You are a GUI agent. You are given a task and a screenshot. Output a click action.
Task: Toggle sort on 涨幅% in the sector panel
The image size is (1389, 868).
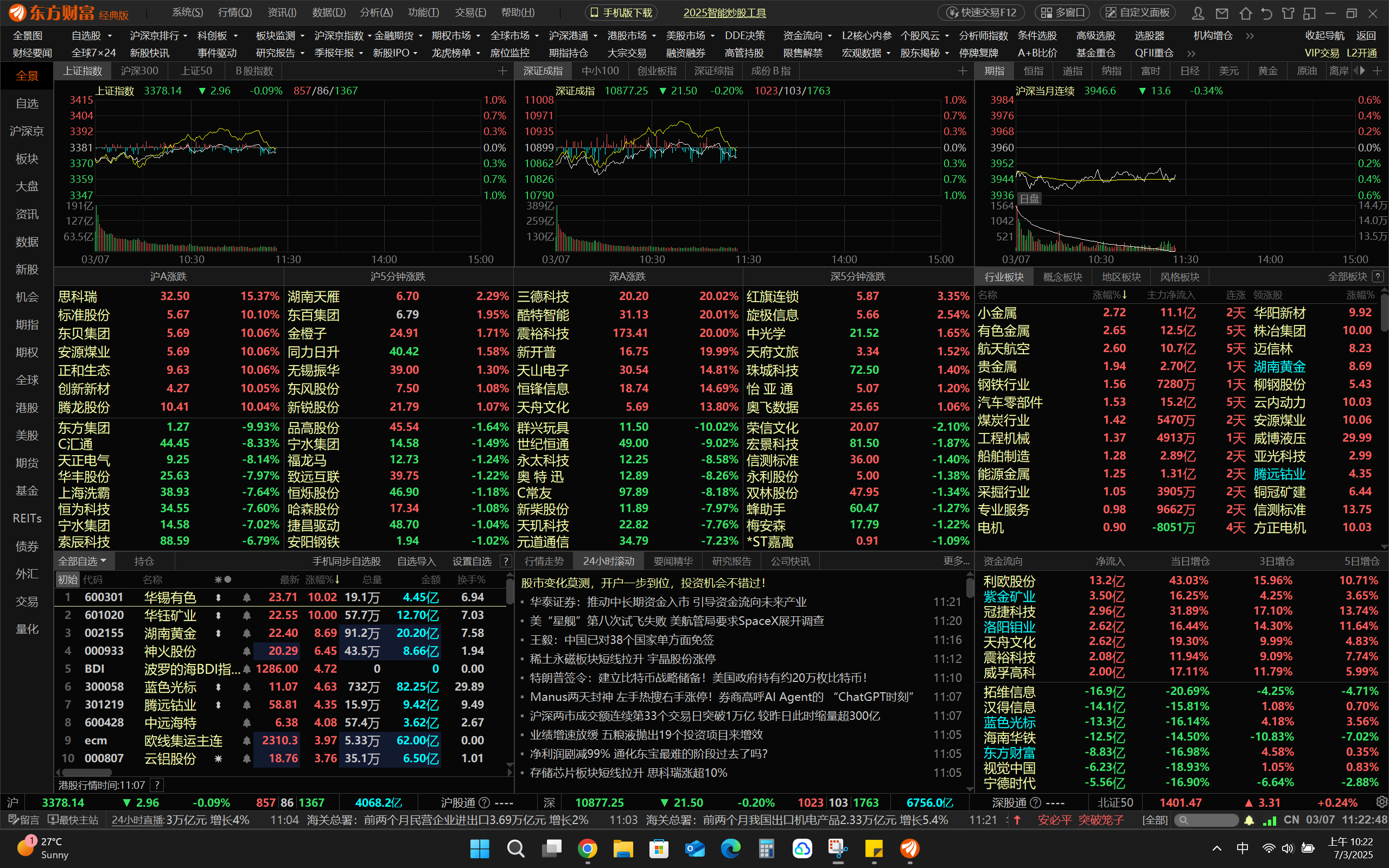(1110, 295)
